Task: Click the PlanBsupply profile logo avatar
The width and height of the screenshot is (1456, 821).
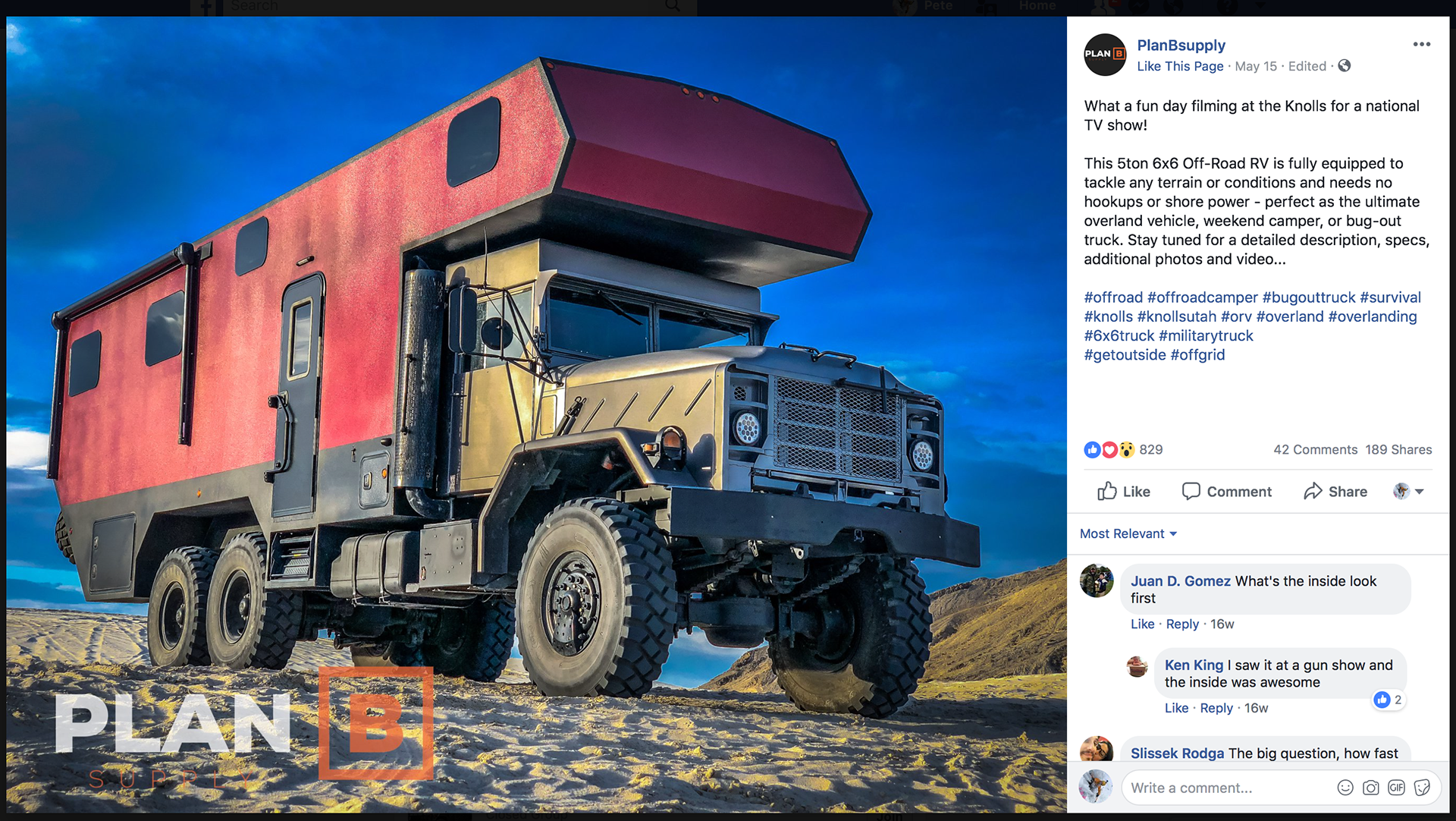Action: 1105,55
